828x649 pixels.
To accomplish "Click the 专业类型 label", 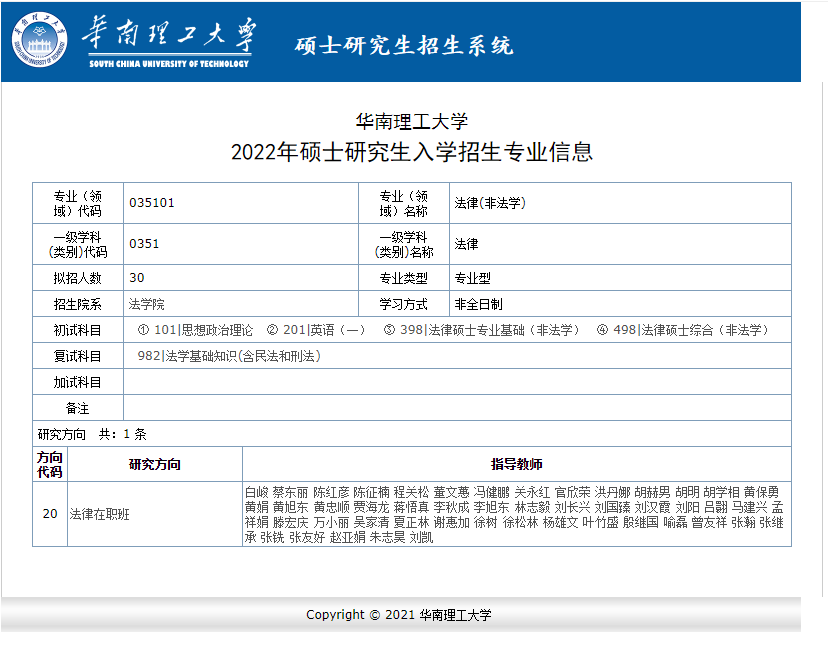I will [x=403, y=278].
